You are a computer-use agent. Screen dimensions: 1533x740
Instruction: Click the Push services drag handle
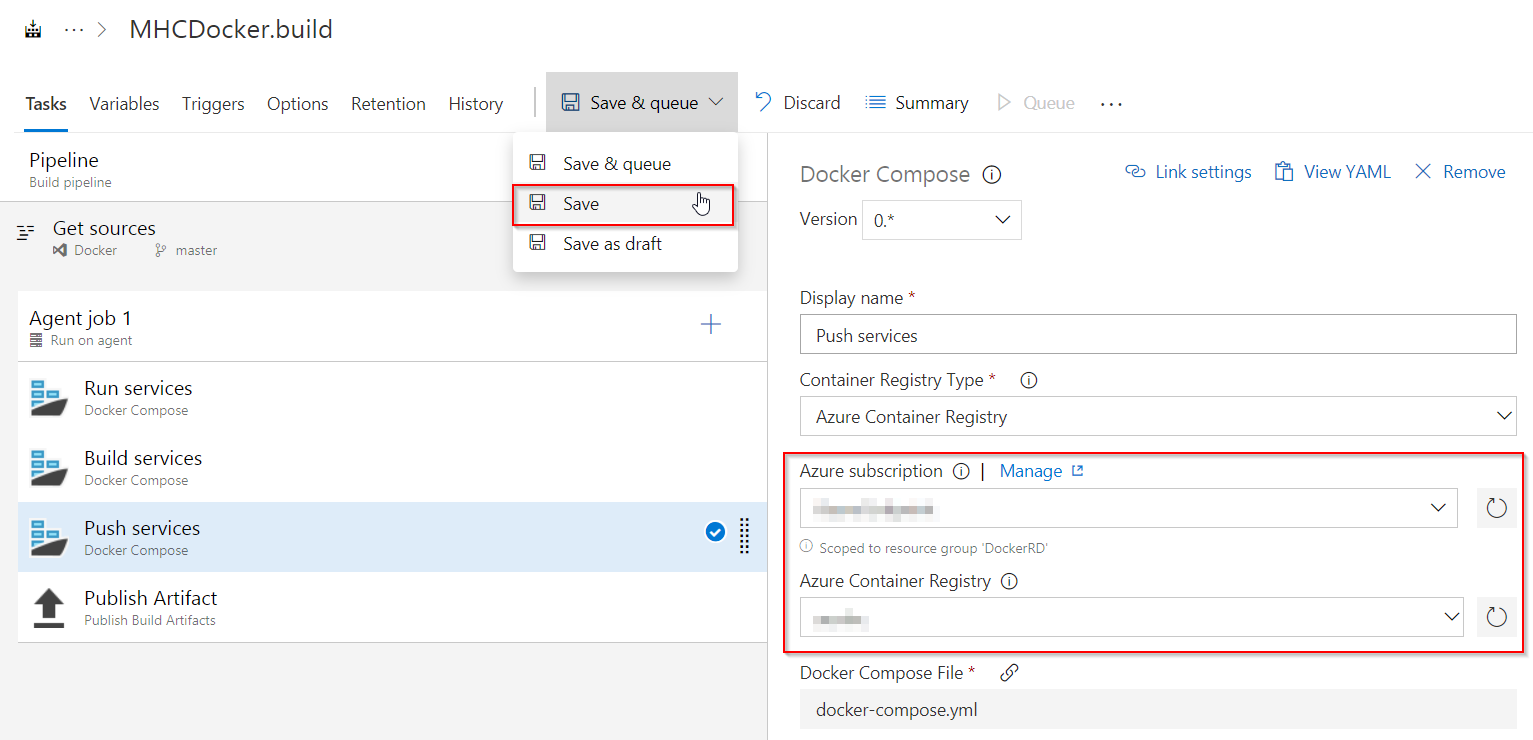click(744, 535)
